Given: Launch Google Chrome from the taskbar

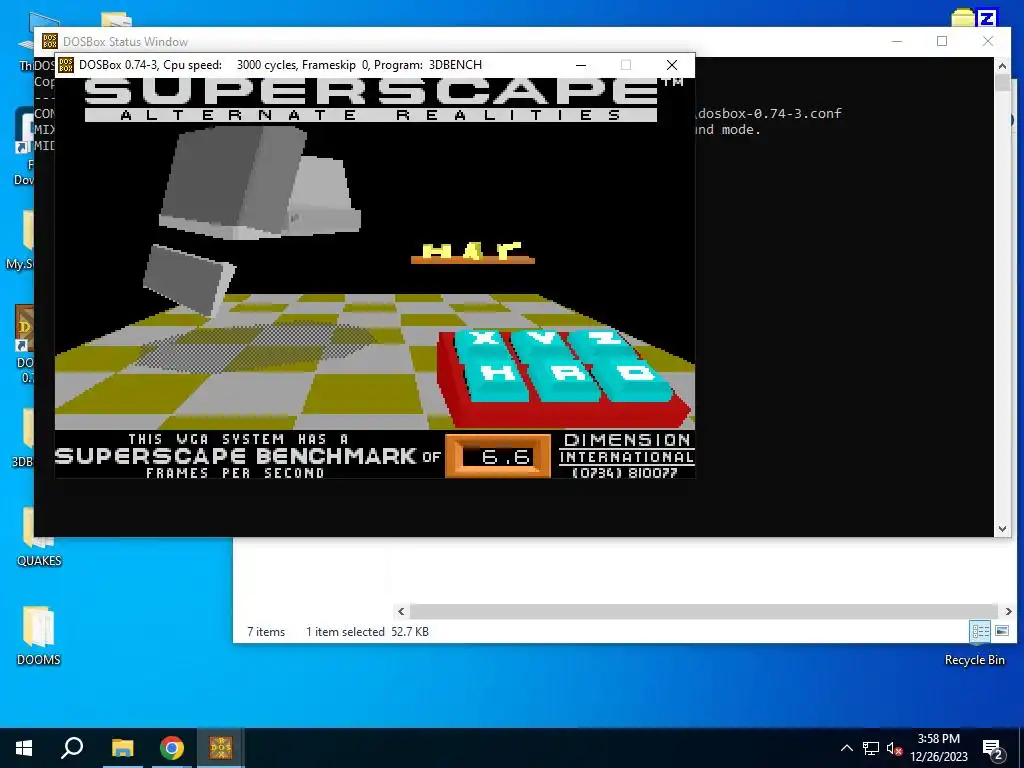Looking at the screenshot, I should (172, 748).
